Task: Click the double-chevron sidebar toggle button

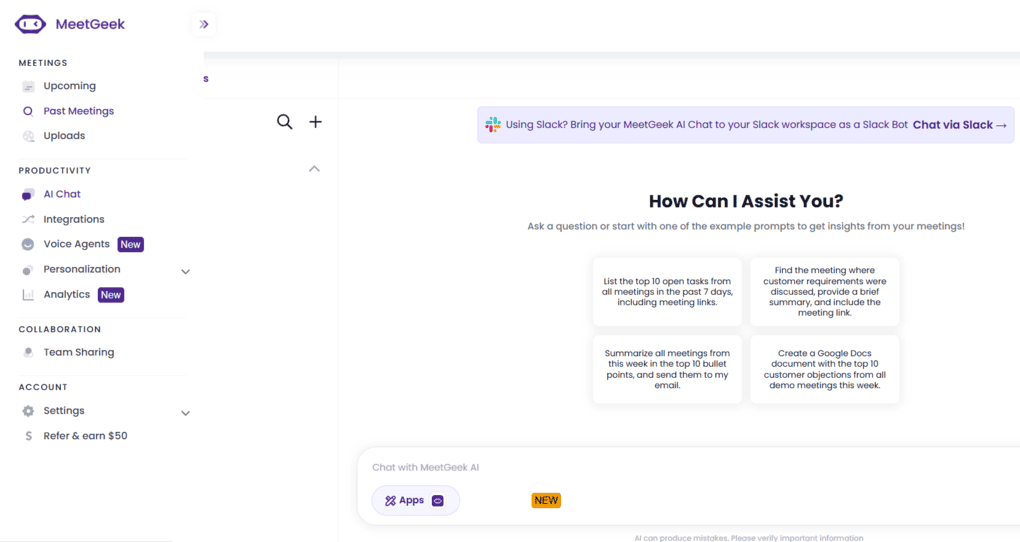Action: point(204,24)
